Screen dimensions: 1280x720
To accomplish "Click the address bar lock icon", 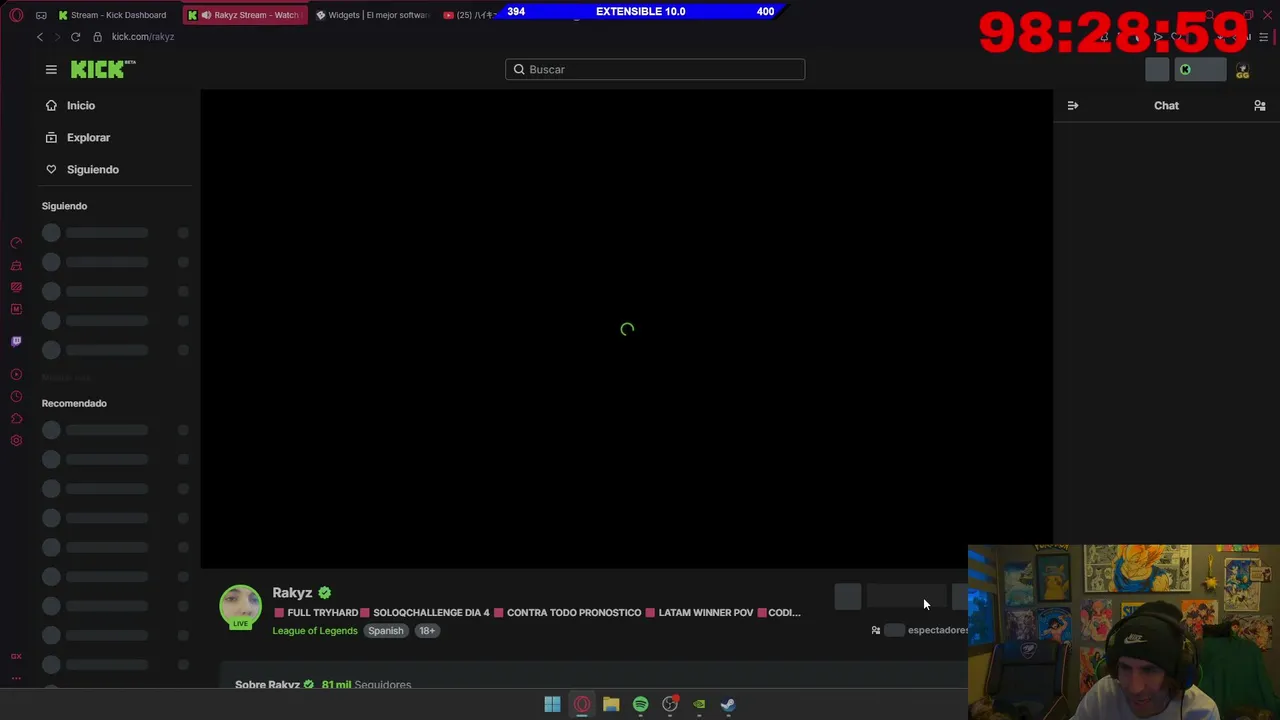I will point(97,37).
